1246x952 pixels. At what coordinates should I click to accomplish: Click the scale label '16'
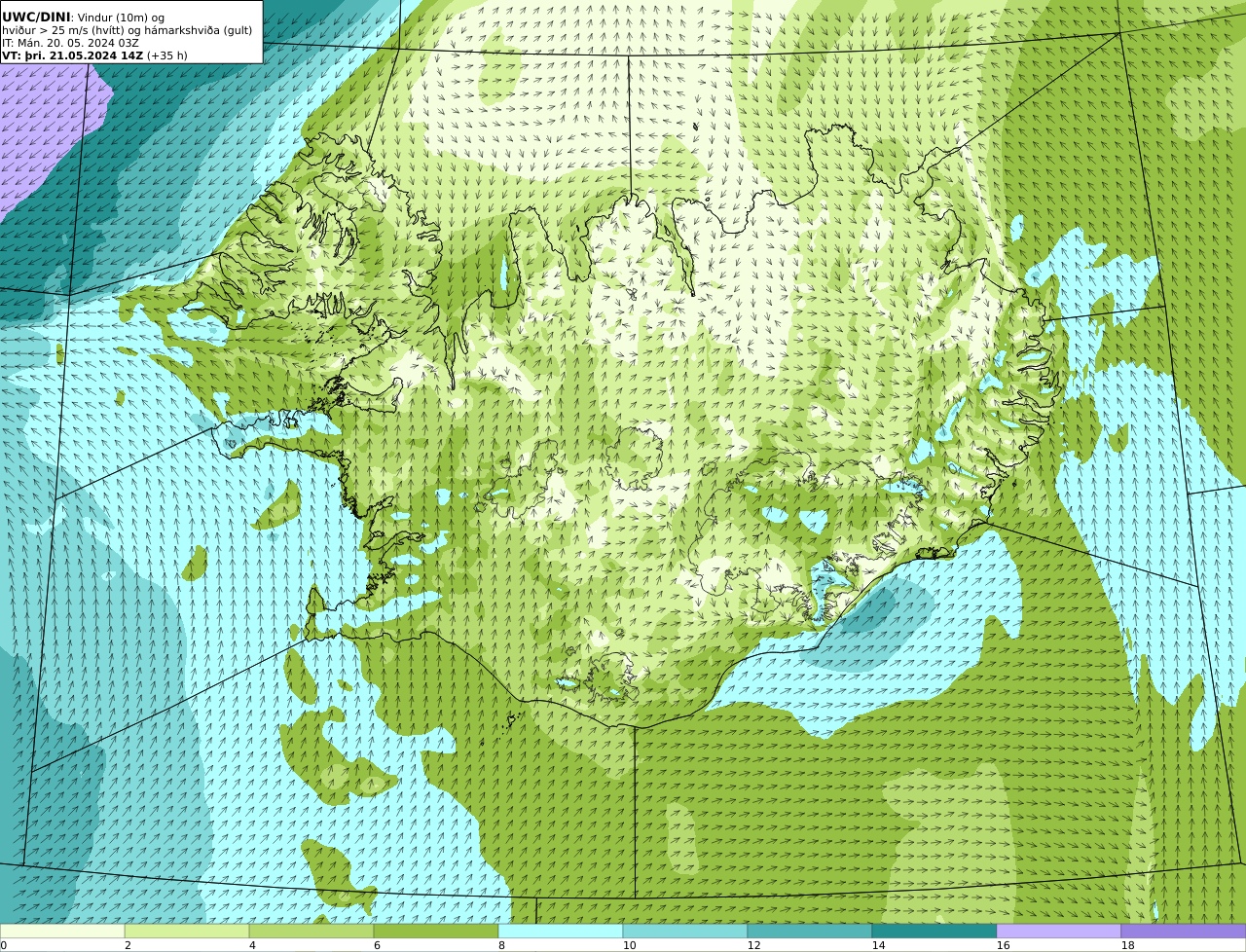(x=1003, y=945)
